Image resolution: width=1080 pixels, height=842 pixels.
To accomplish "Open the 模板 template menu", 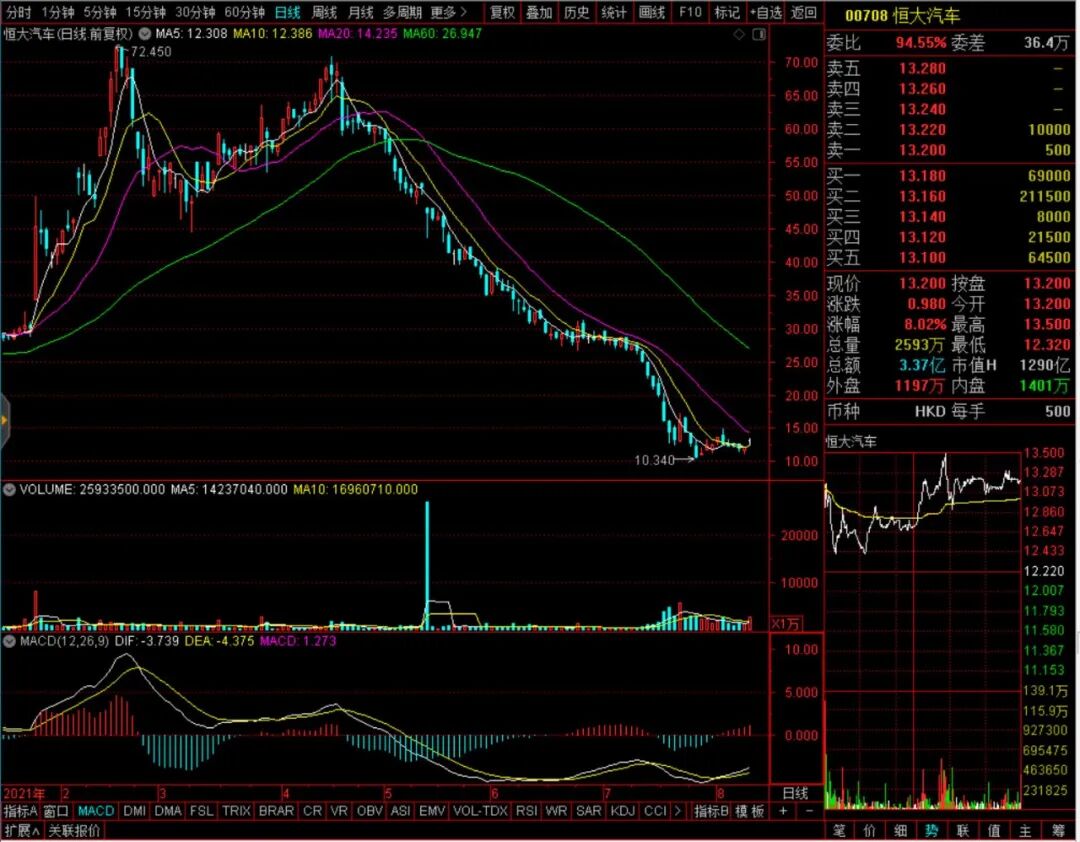I will click(749, 811).
